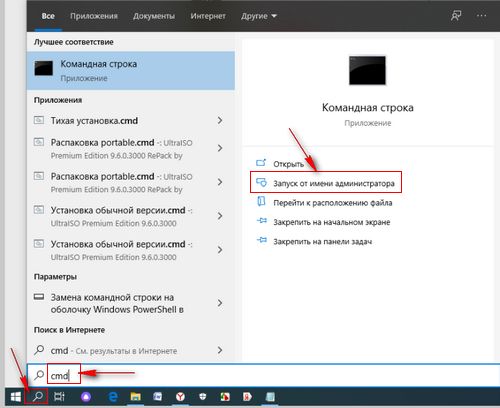Select Запуск от имени администратора
Image resolution: width=500 pixels, height=408 pixels.
pos(334,183)
